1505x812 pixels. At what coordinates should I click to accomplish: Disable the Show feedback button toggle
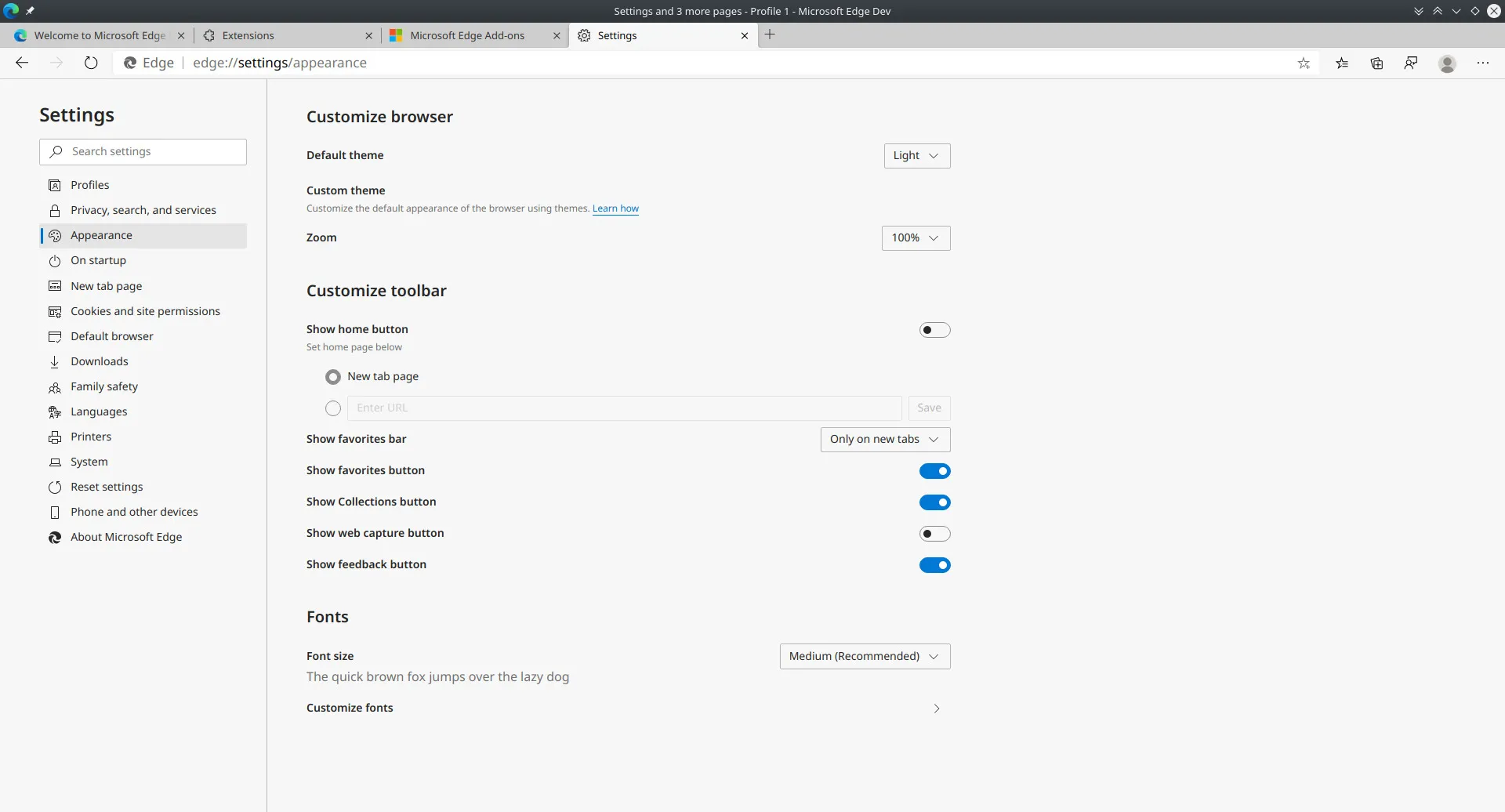click(x=934, y=565)
